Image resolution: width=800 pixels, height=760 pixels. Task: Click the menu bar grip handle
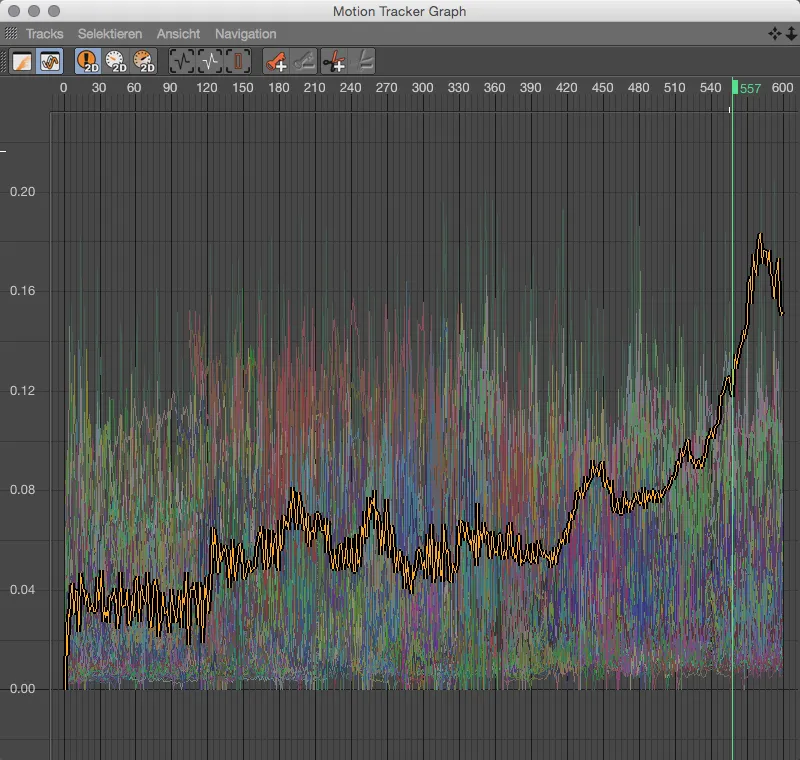11,34
